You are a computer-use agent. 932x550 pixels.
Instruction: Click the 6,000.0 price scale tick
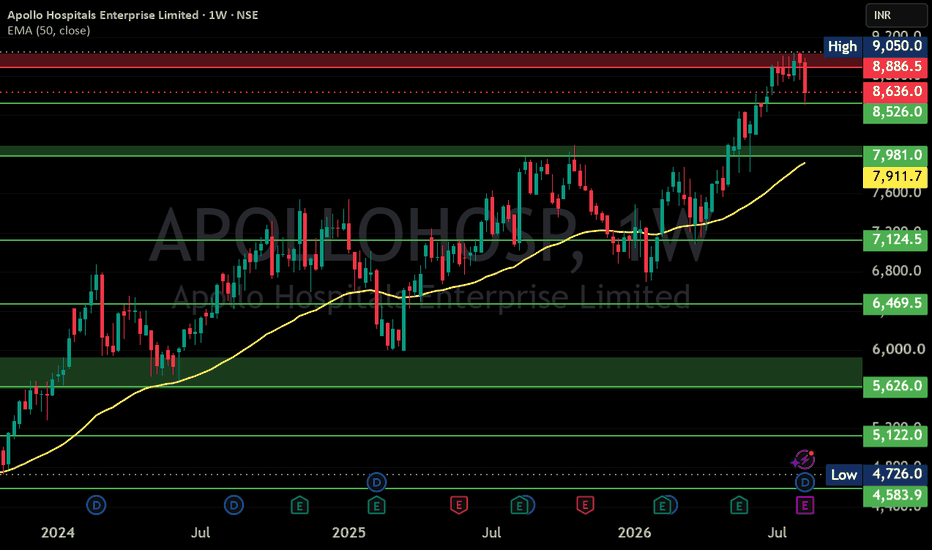pyautogui.click(x=898, y=350)
